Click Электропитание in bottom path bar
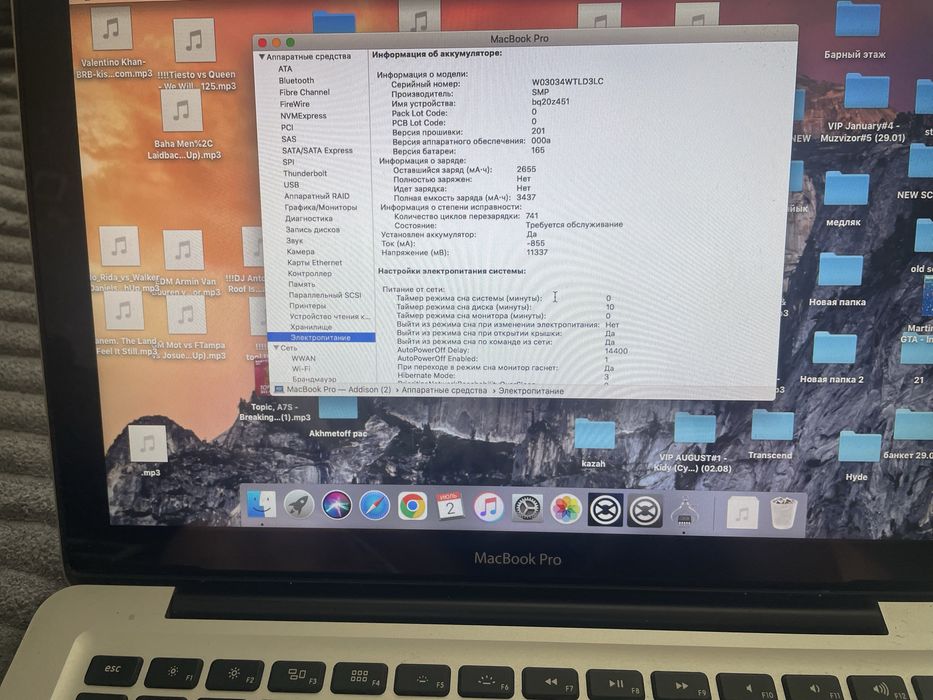 531,391
